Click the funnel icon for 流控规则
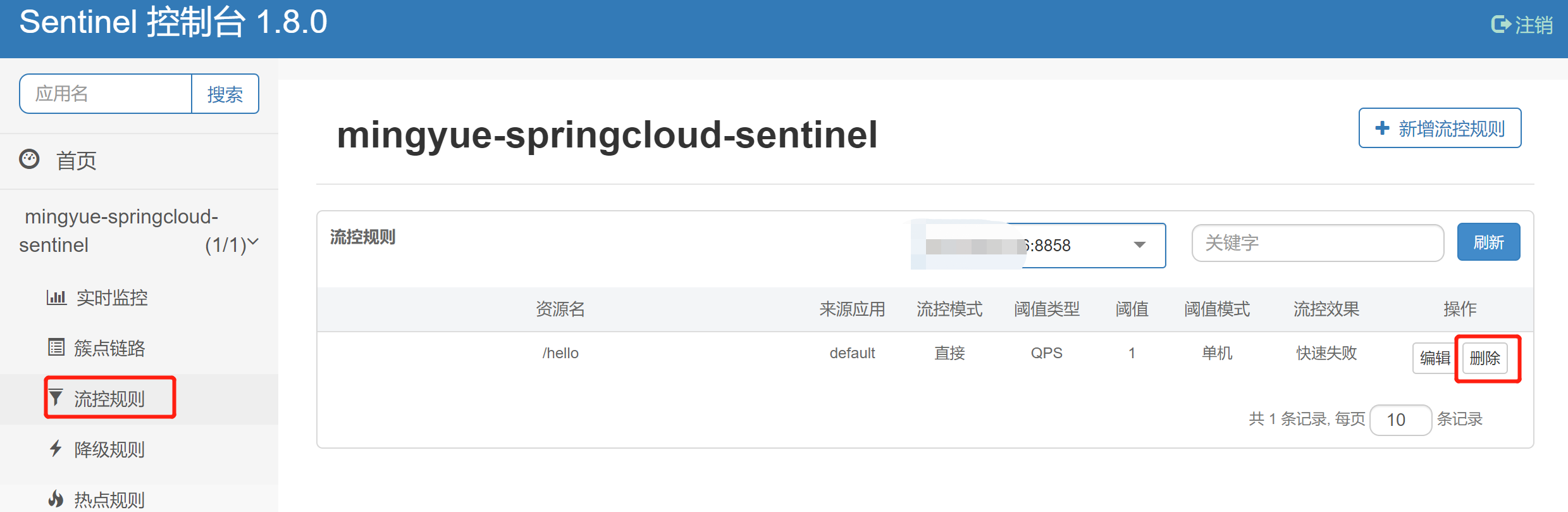Viewport: 1568px width, 512px height. tap(56, 397)
